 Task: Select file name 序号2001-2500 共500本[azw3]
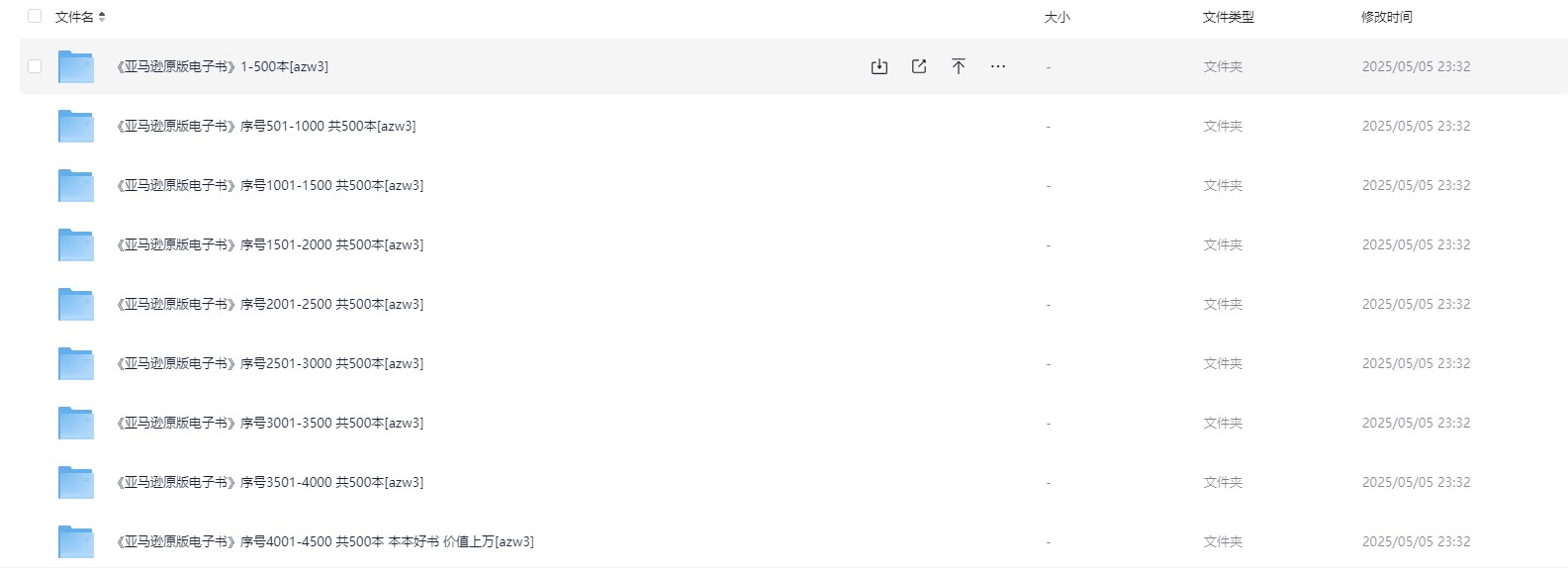click(270, 304)
